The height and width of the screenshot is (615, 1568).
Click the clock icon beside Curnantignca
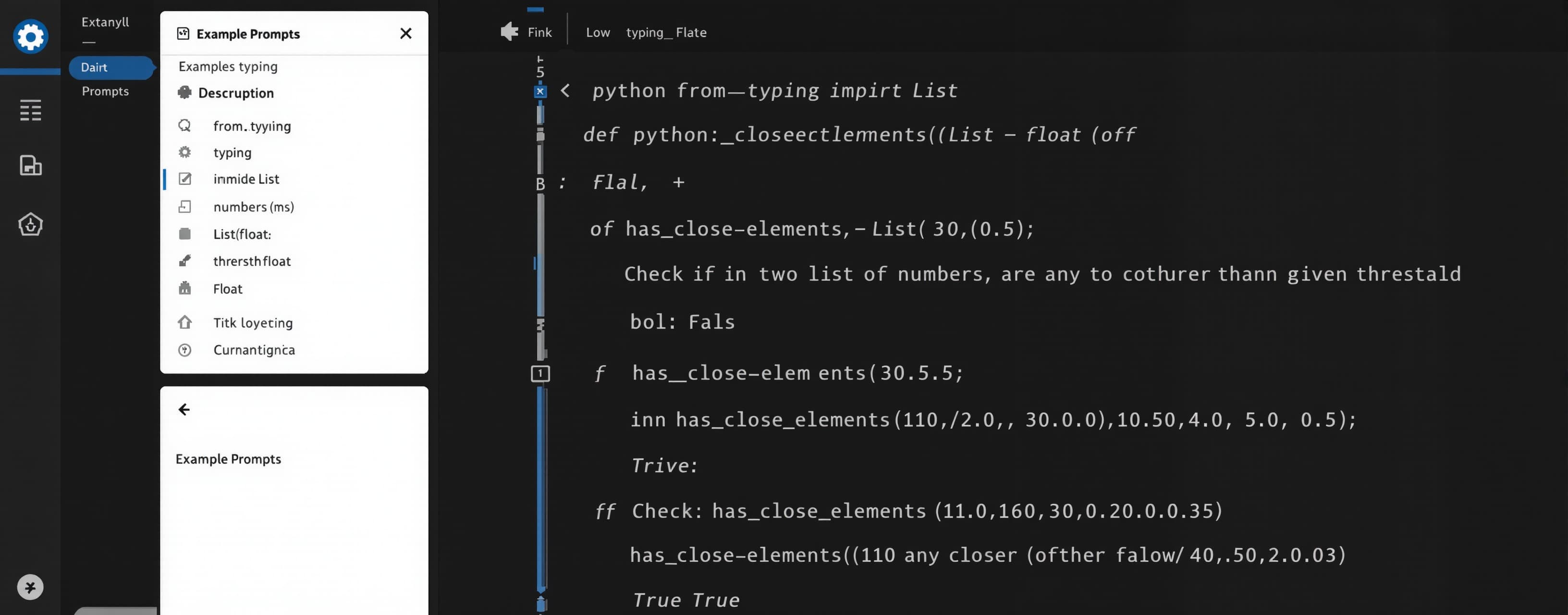(184, 350)
